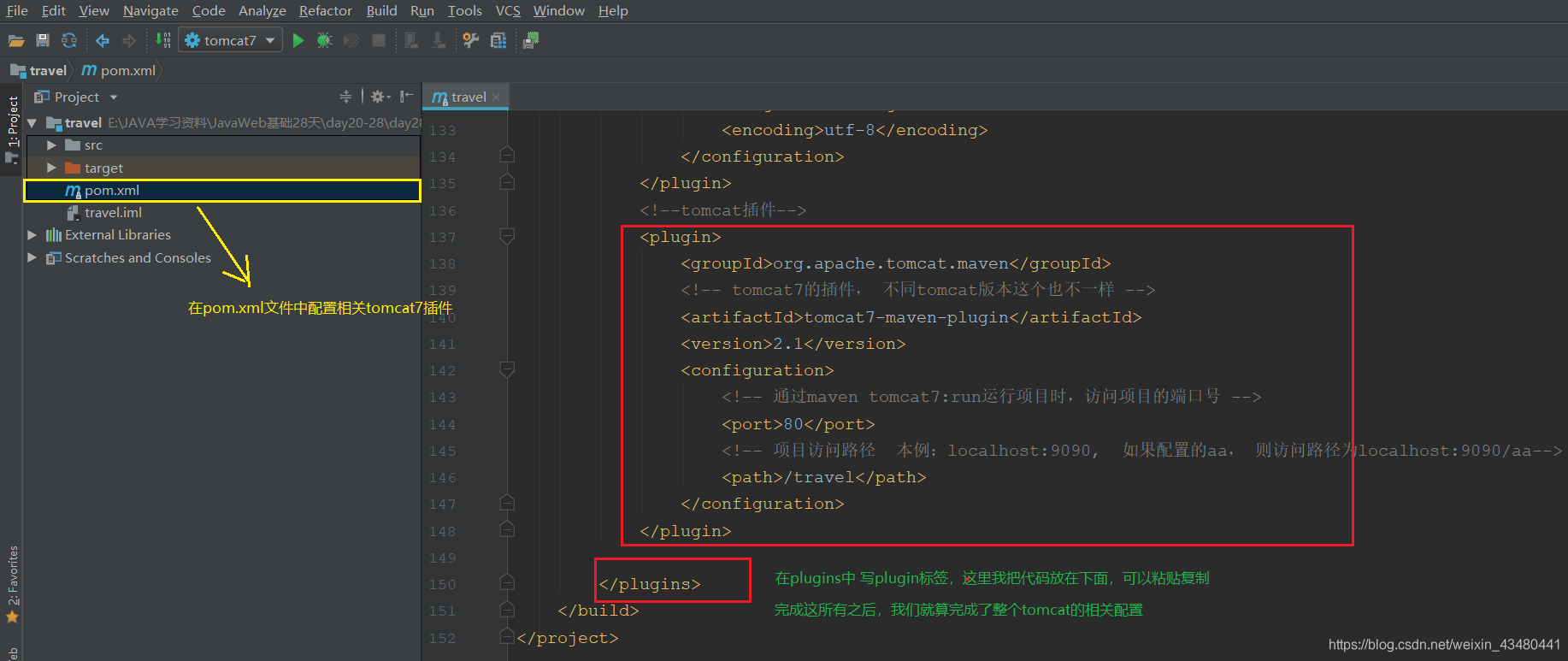Click pom.xml breadcrumb in navigation bar

(x=119, y=70)
